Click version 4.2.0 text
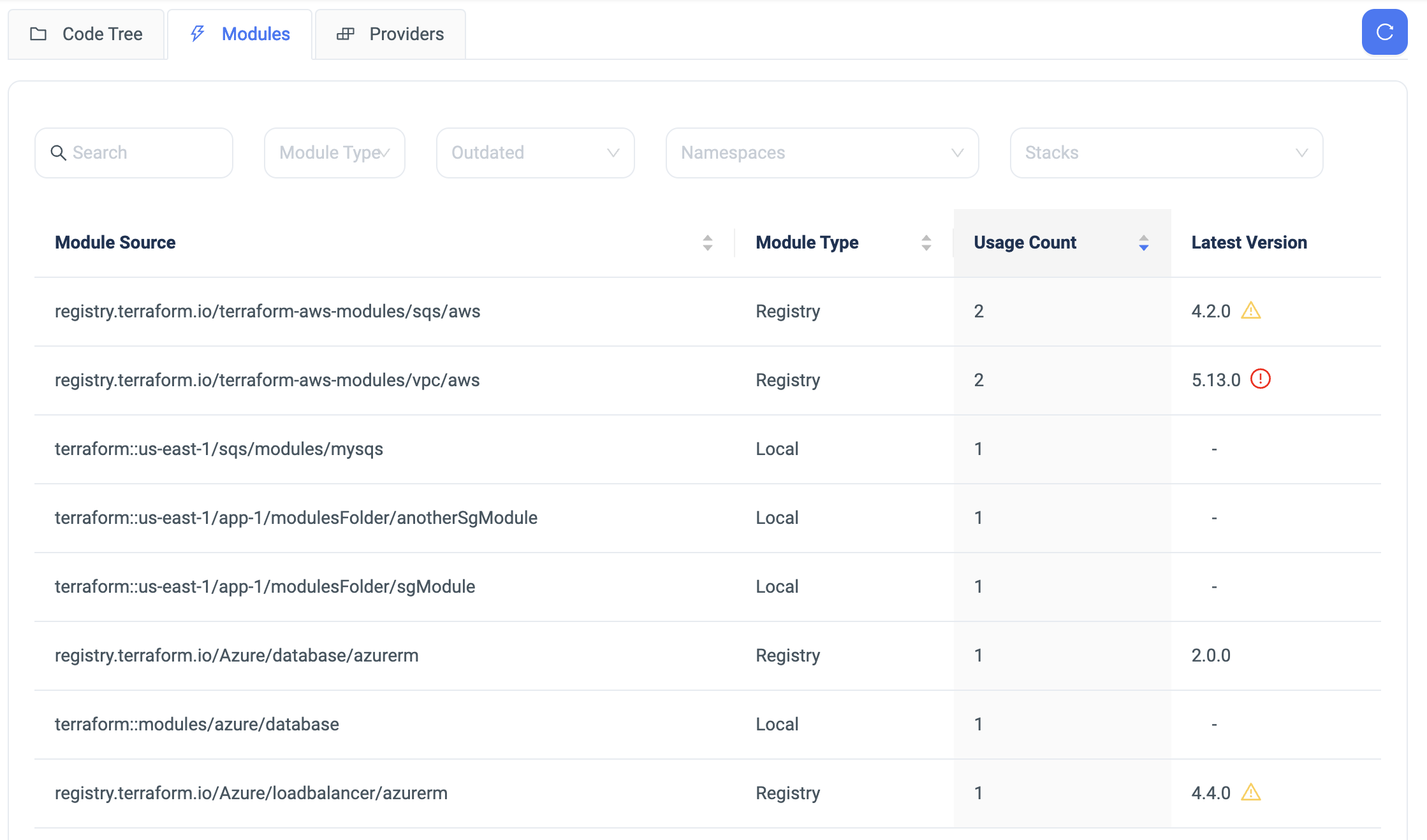 [1211, 312]
